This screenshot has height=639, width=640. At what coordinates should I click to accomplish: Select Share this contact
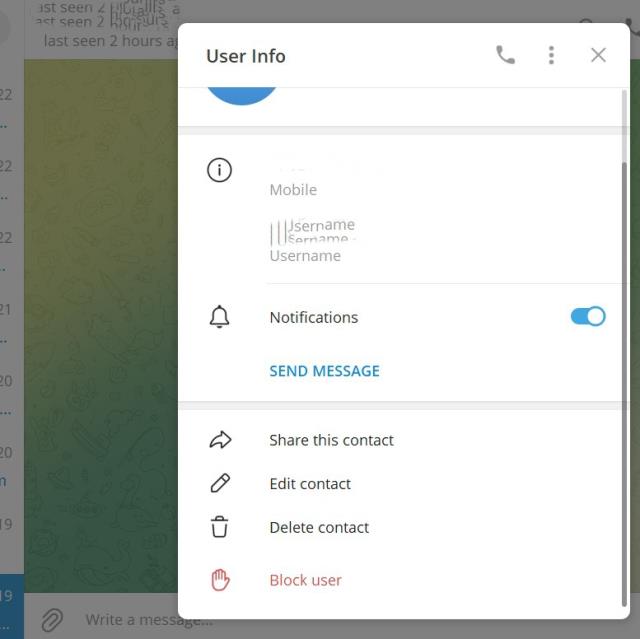[x=331, y=440]
